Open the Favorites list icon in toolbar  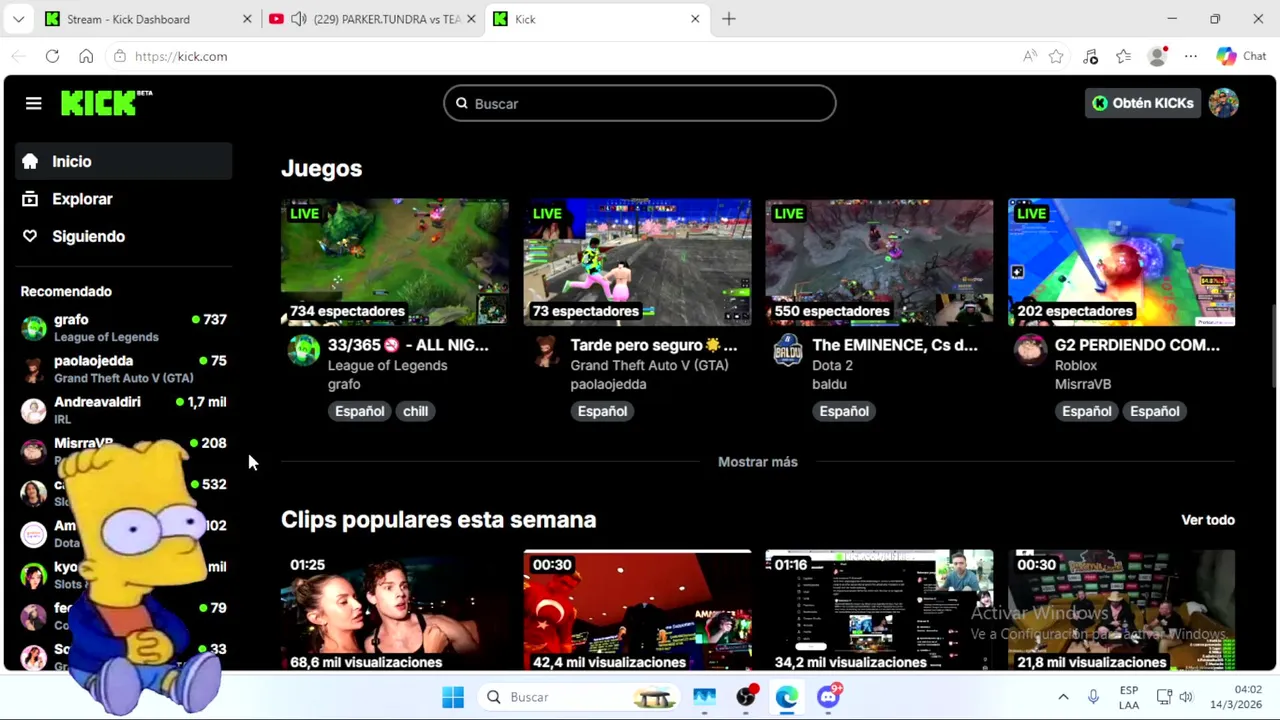coord(1124,56)
